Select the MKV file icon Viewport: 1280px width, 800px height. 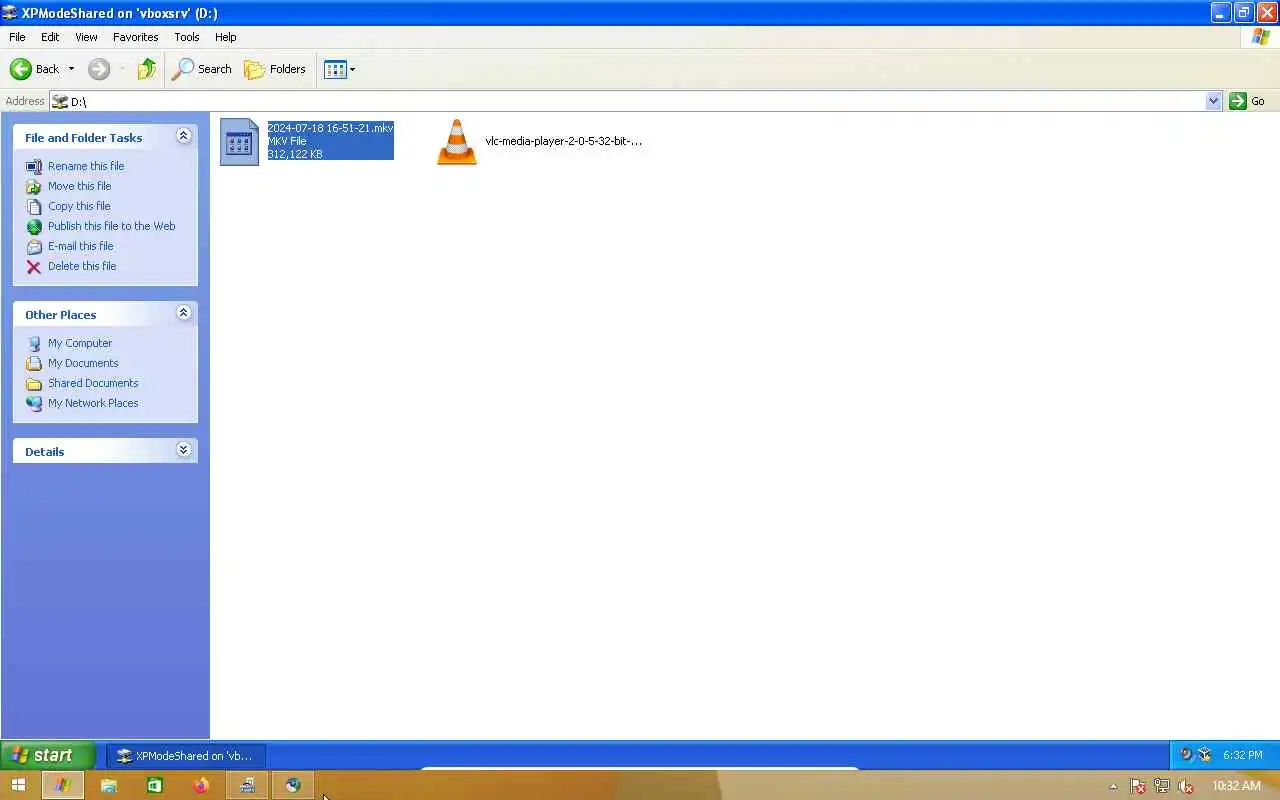[240, 142]
